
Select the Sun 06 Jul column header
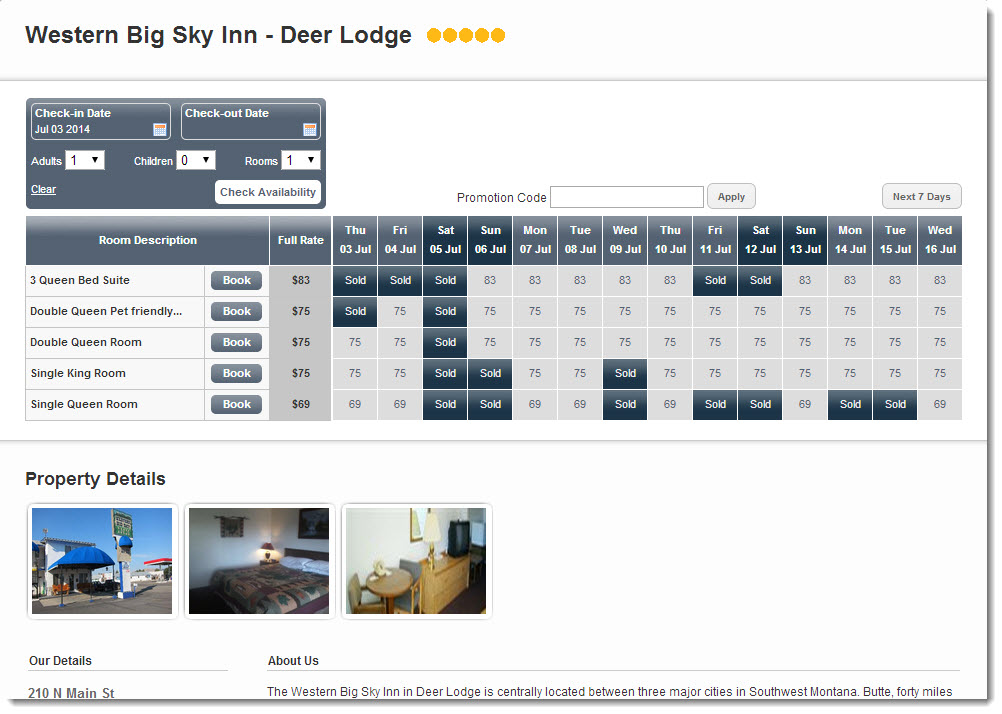click(490, 240)
